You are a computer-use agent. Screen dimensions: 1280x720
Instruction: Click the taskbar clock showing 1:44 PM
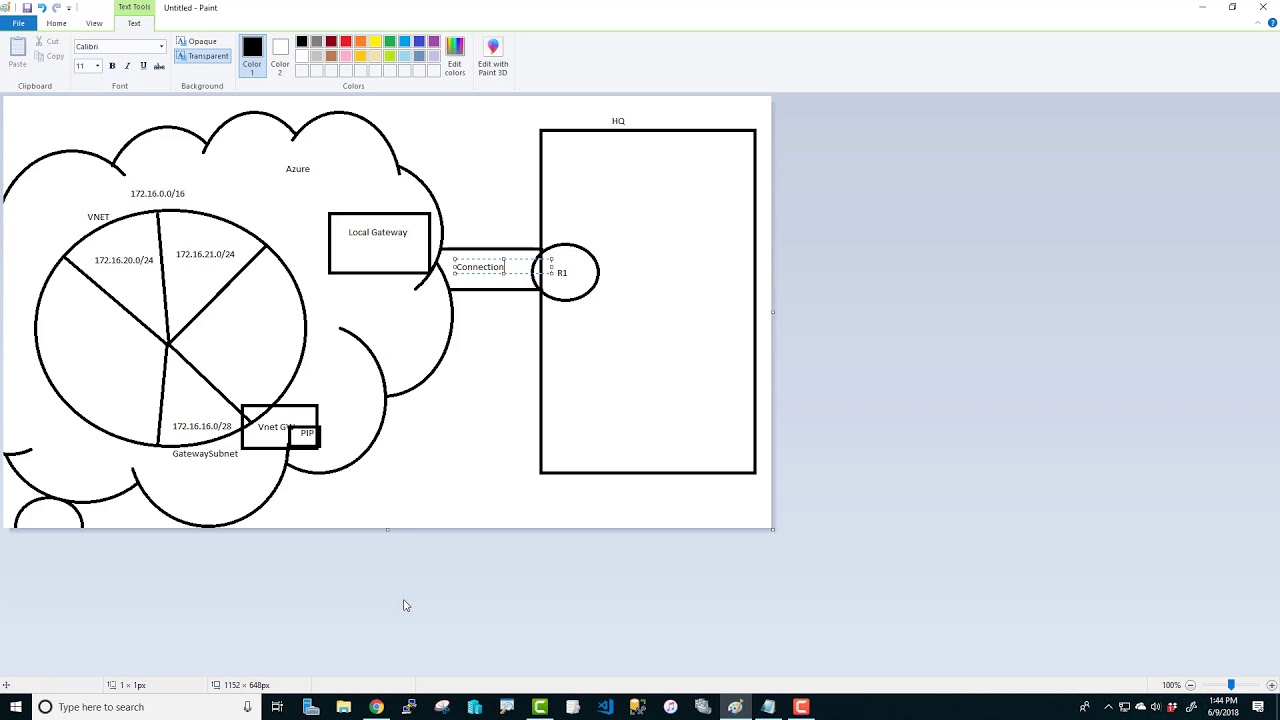pyautogui.click(x=1224, y=707)
